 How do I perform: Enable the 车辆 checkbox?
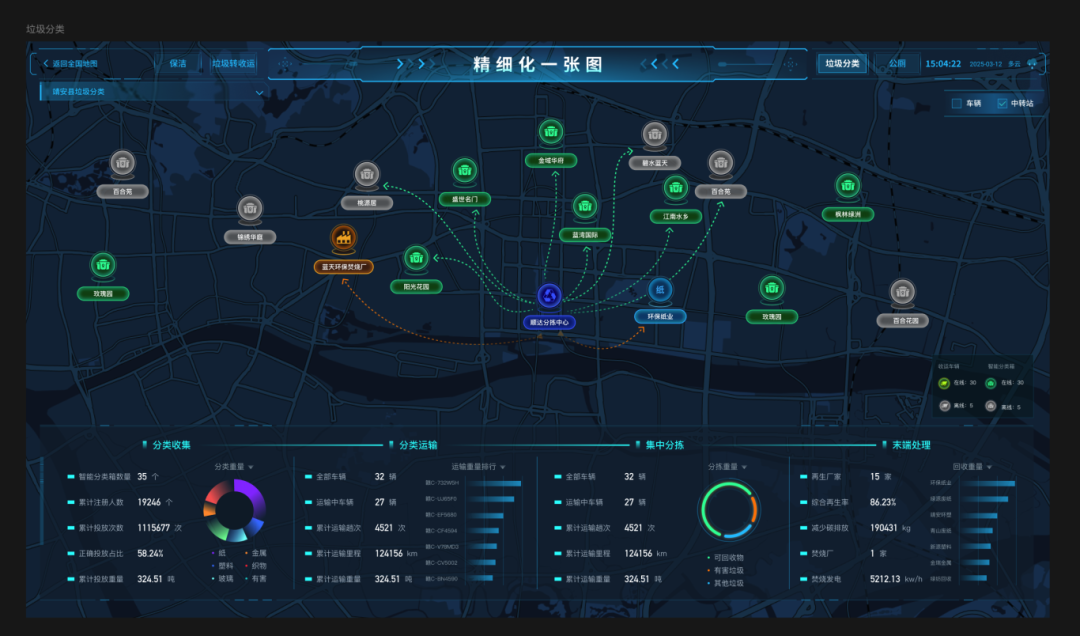tap(956, 103)
